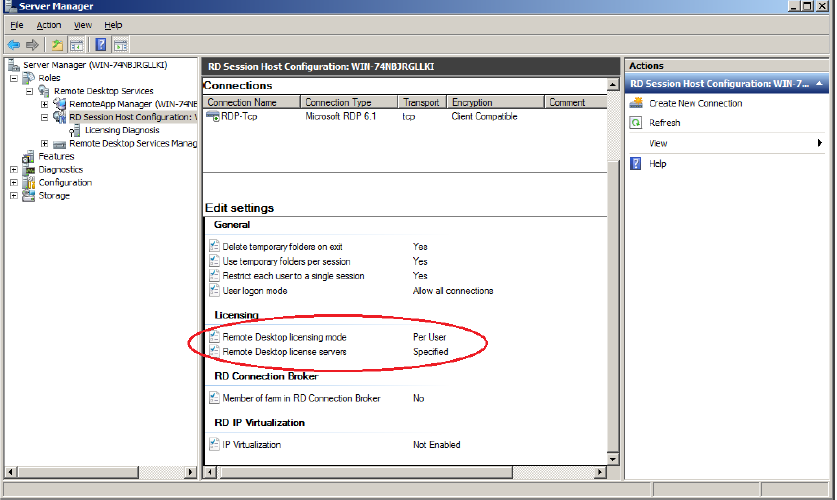Click the Back arrow toolbar icon

[13, 45]
